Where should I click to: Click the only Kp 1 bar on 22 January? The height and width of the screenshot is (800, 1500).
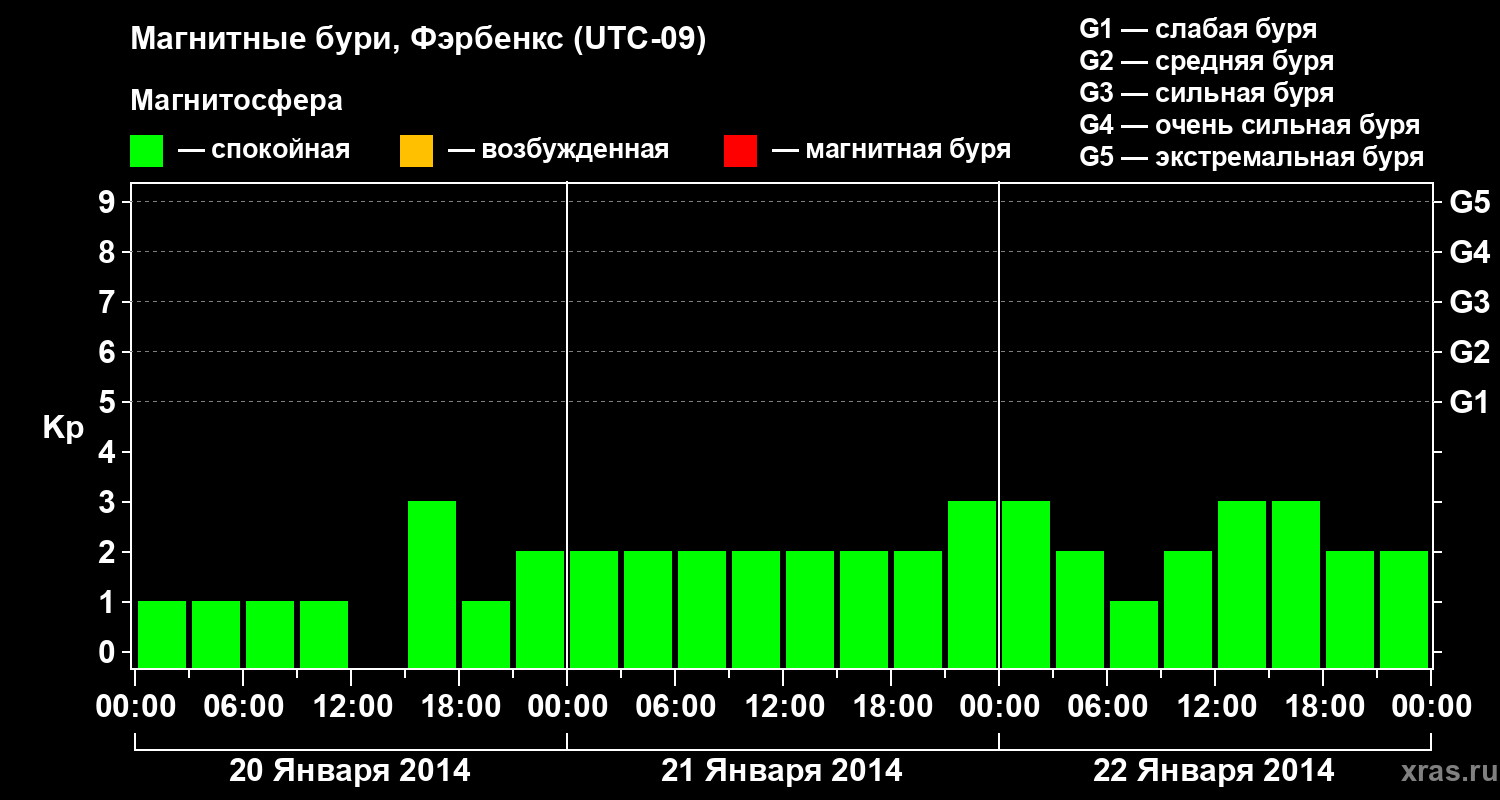point(1134,634)
